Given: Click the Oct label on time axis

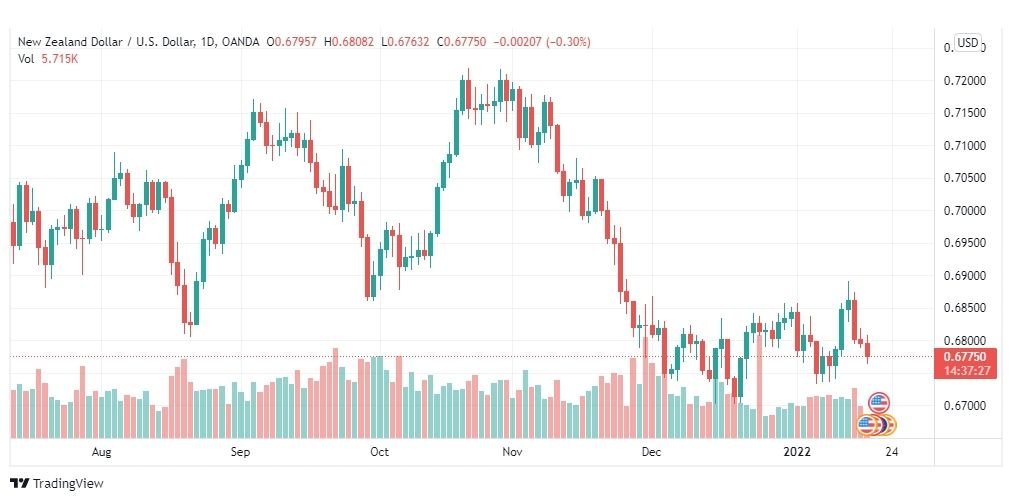Looking at the screenshot, I should 380,452.
